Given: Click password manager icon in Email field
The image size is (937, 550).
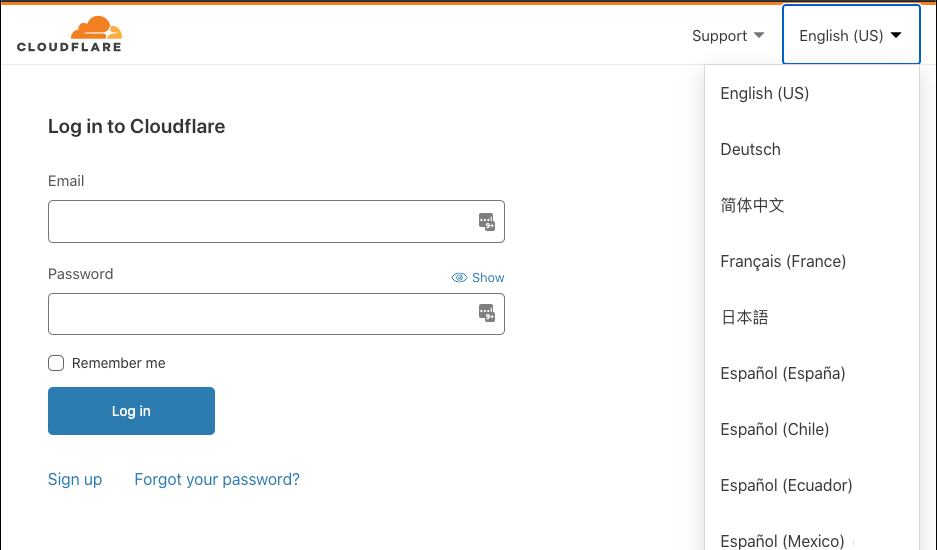Looking at the screenshot, I should pos(487,222).
